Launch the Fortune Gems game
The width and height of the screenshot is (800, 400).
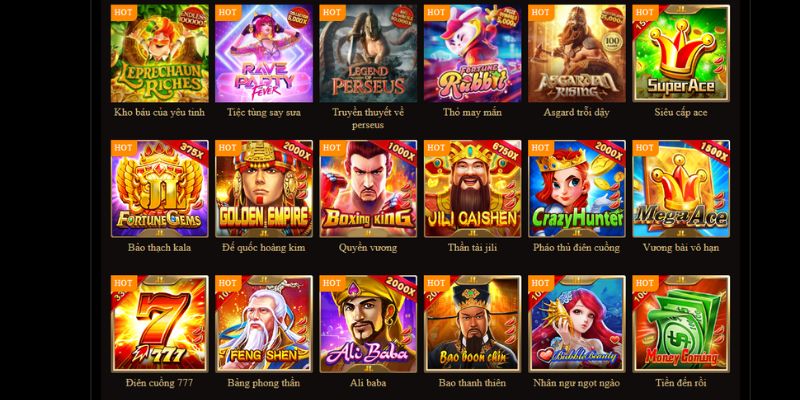coord(160,189)
